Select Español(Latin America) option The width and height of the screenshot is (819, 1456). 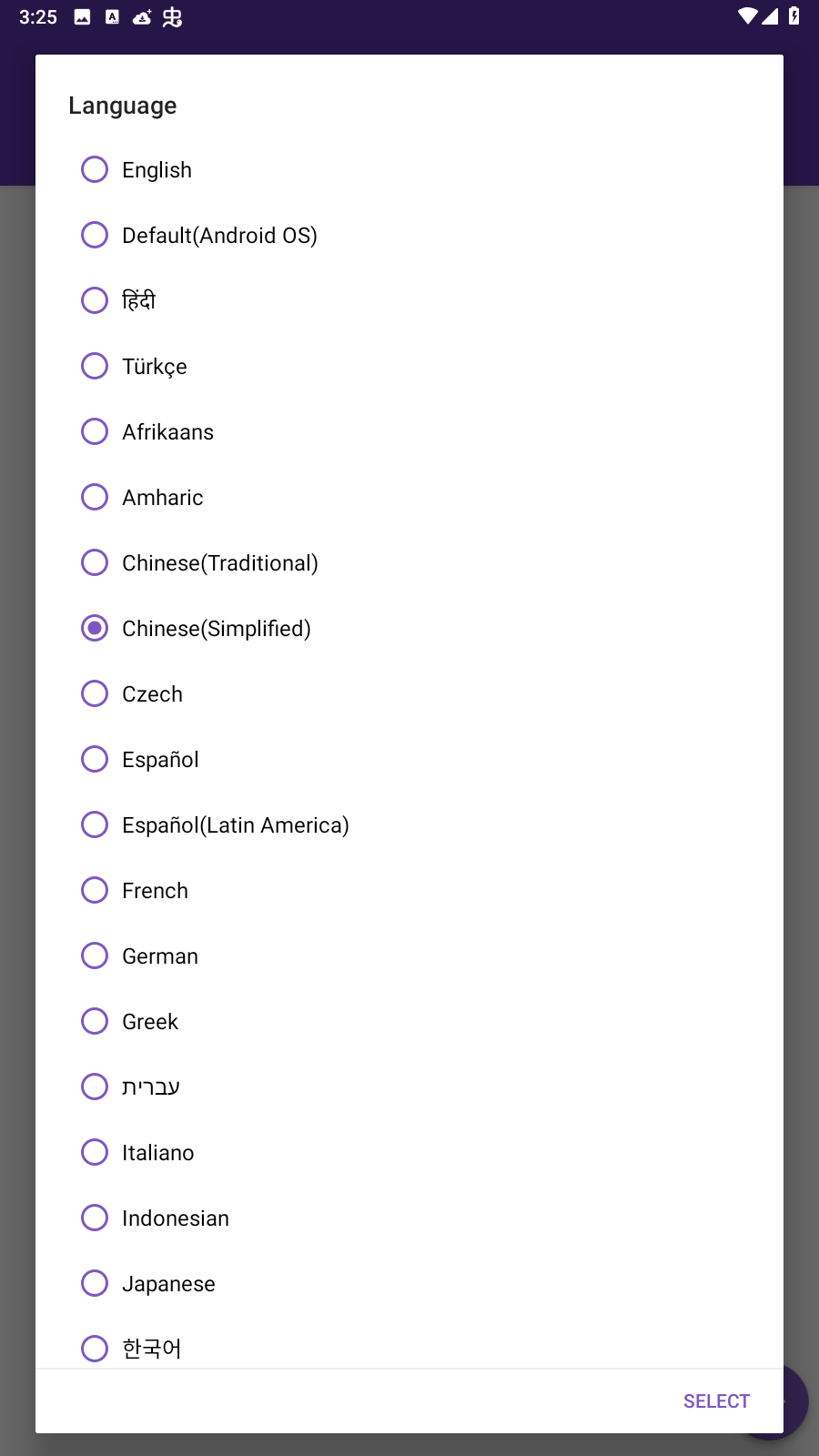click(409, 825)
